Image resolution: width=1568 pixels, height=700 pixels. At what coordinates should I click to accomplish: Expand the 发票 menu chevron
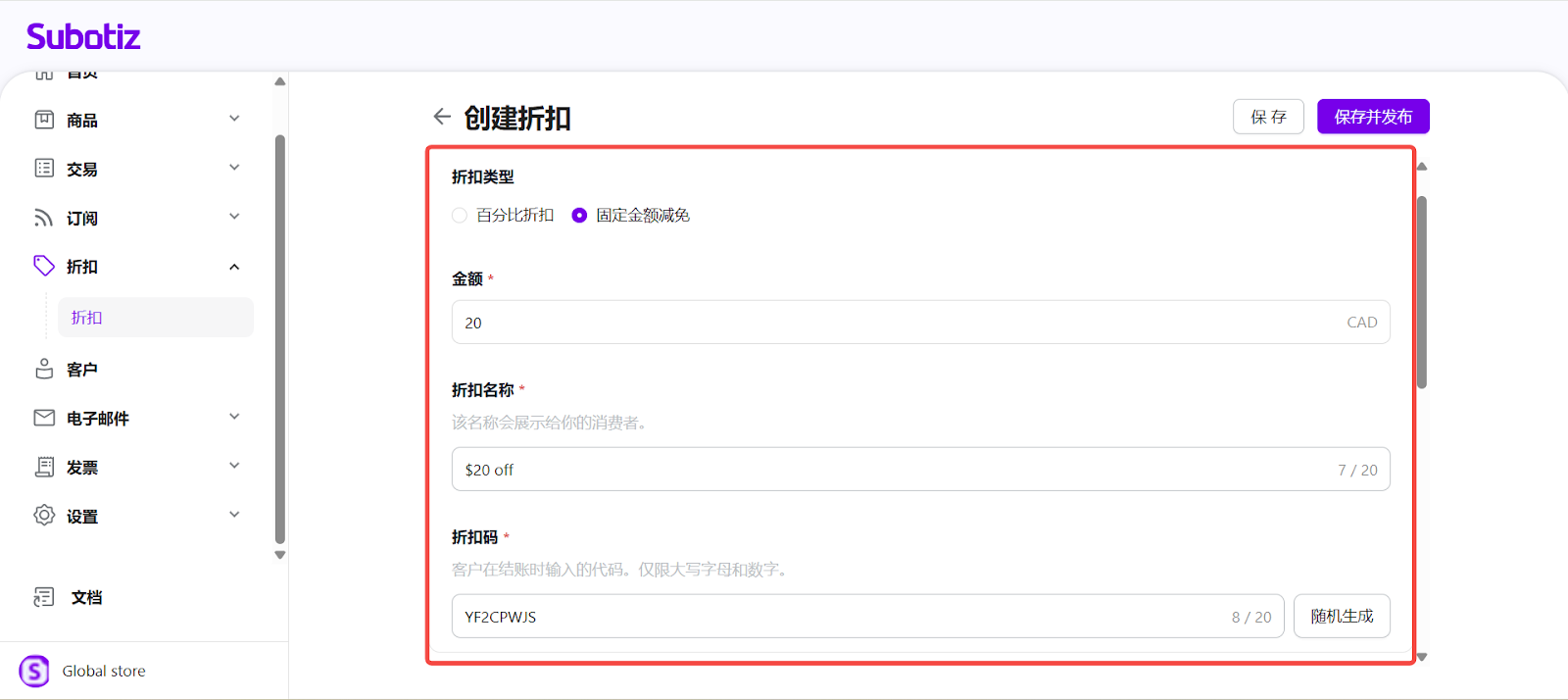[x=234, y=466]
